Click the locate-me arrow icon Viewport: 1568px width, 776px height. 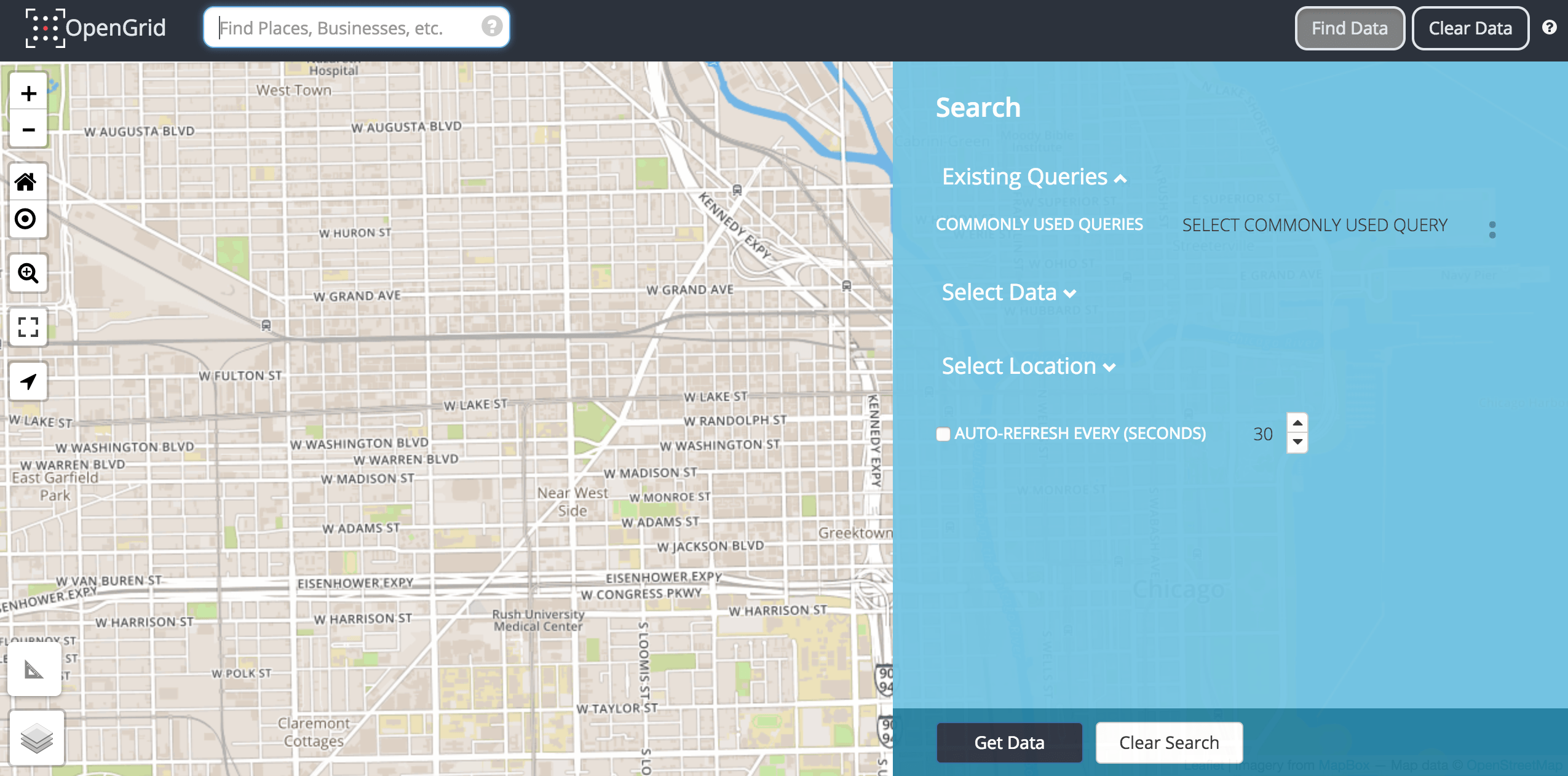pyautogui.click(x=28, y=381)
